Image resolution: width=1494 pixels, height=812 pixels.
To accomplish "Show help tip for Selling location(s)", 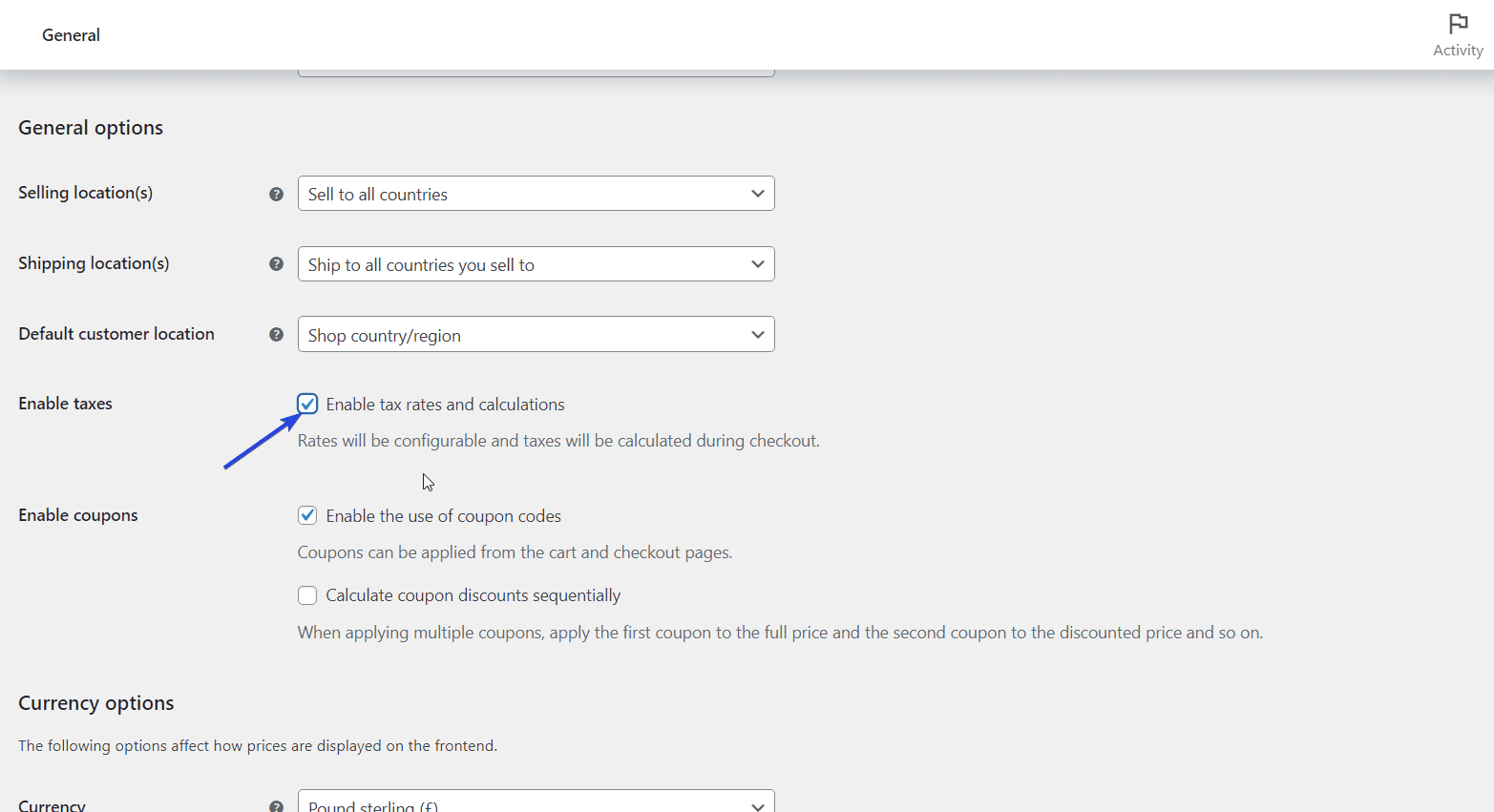I will tap(276, 194).
